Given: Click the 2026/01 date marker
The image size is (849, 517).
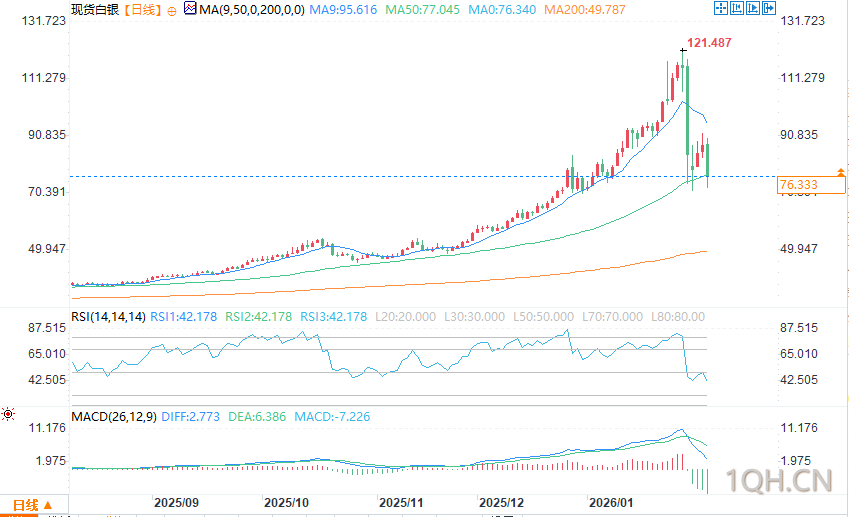Looking at the screenshot, I should 611,503.
